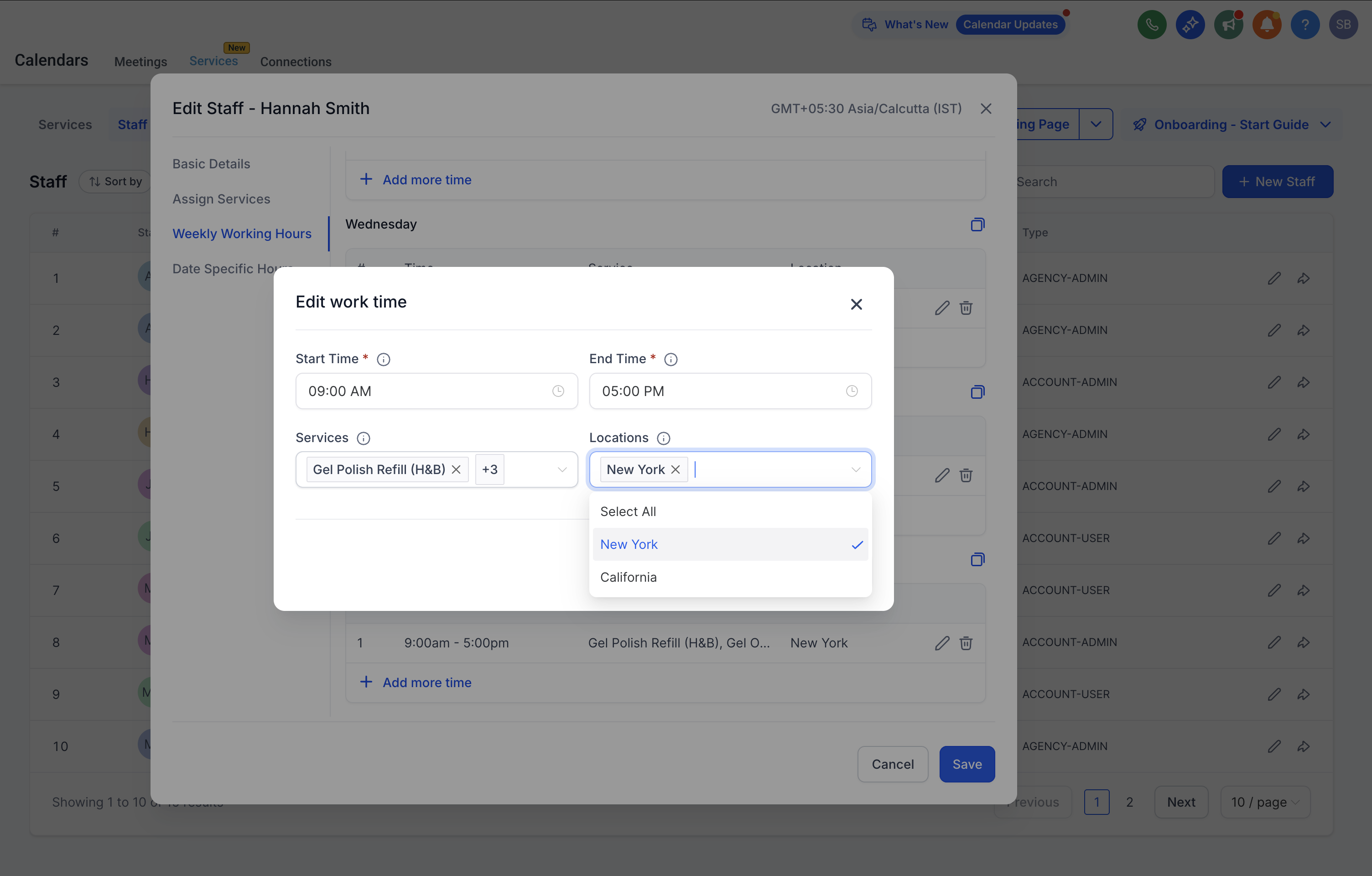Choose Select All in locations list
Screen dimensions: 1372x876
pyautogui.click(x=628, y=511)
